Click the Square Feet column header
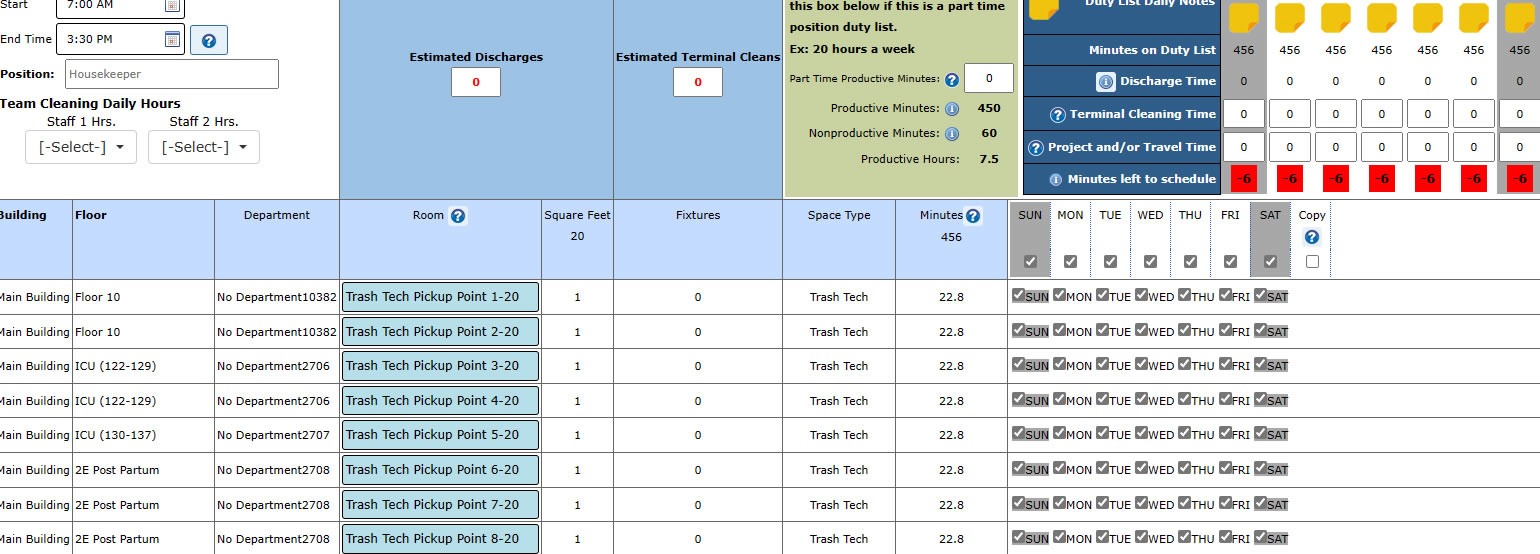The image size is (1540, 554). 577,215
